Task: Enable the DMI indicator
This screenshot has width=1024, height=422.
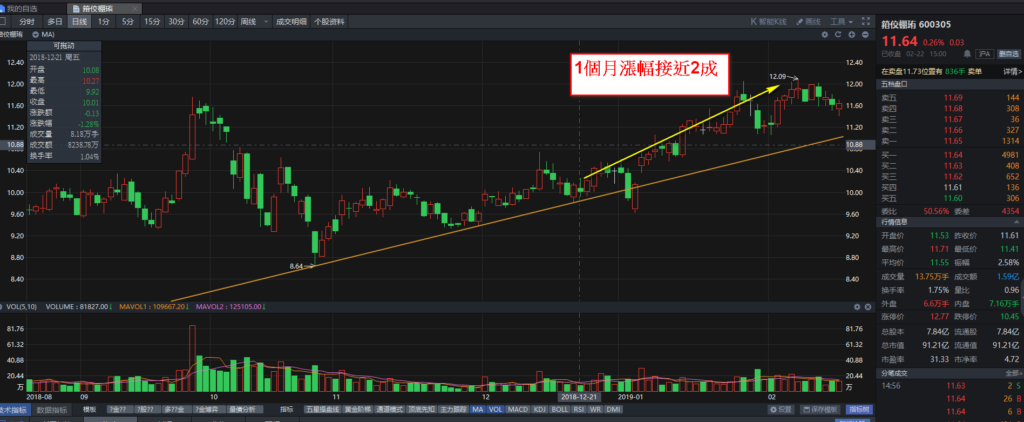Action: click(613, 410)
